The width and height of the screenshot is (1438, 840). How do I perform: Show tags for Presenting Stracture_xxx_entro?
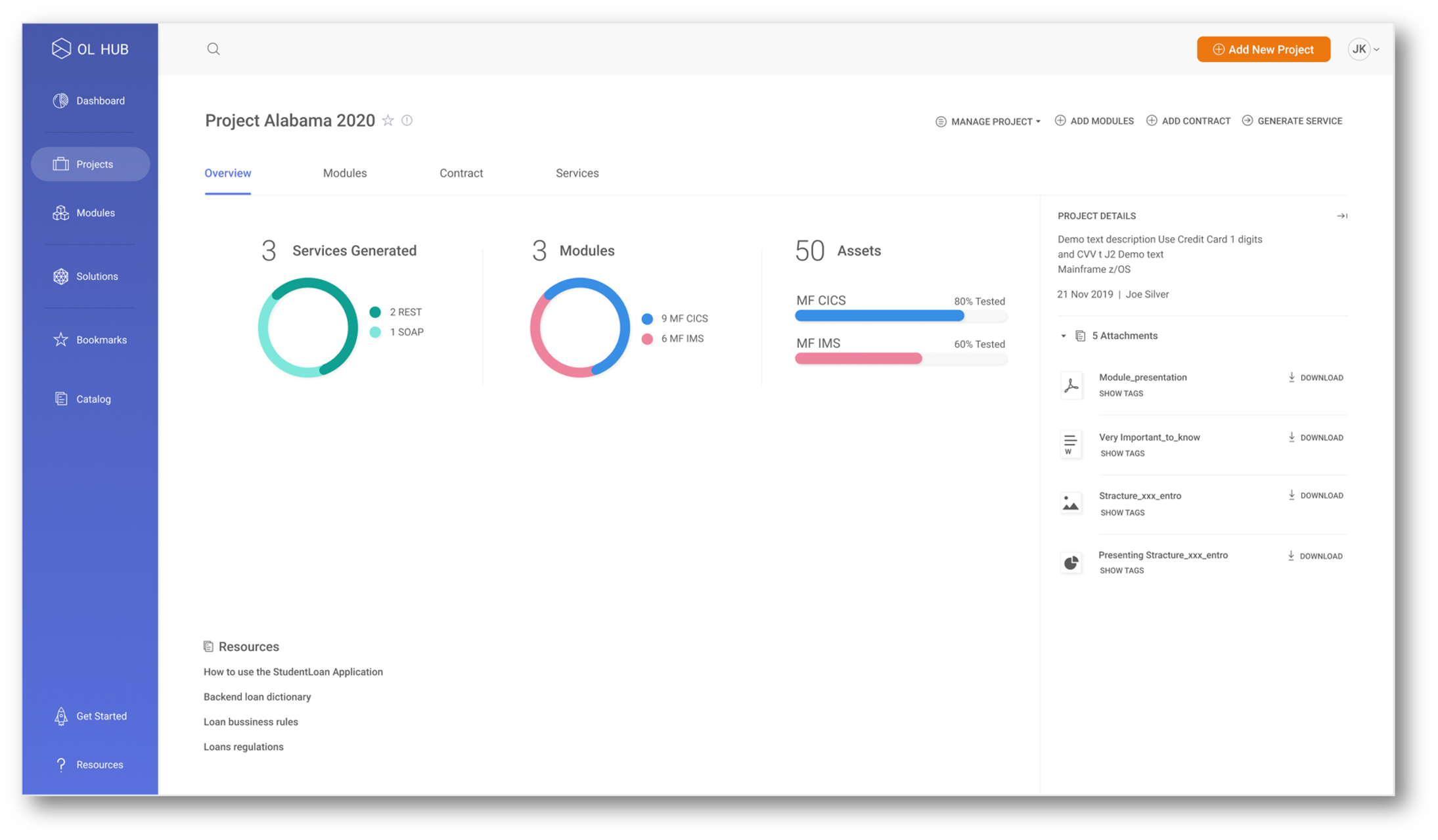coord(1121,571)
